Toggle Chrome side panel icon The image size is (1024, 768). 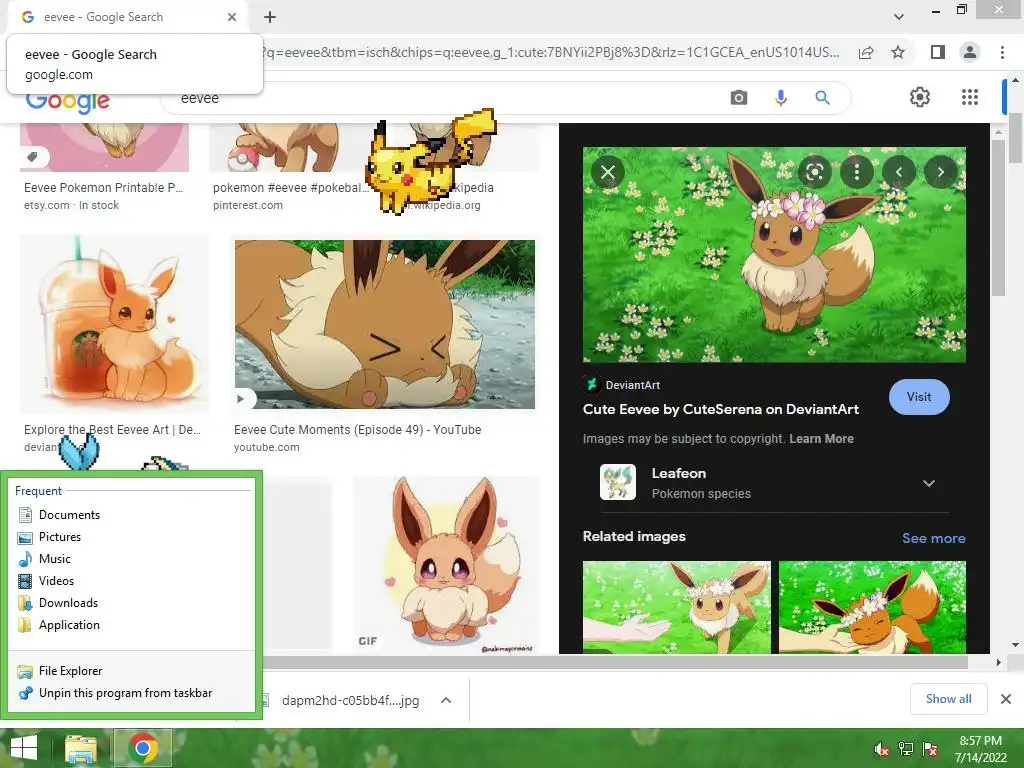click(938, 52)
